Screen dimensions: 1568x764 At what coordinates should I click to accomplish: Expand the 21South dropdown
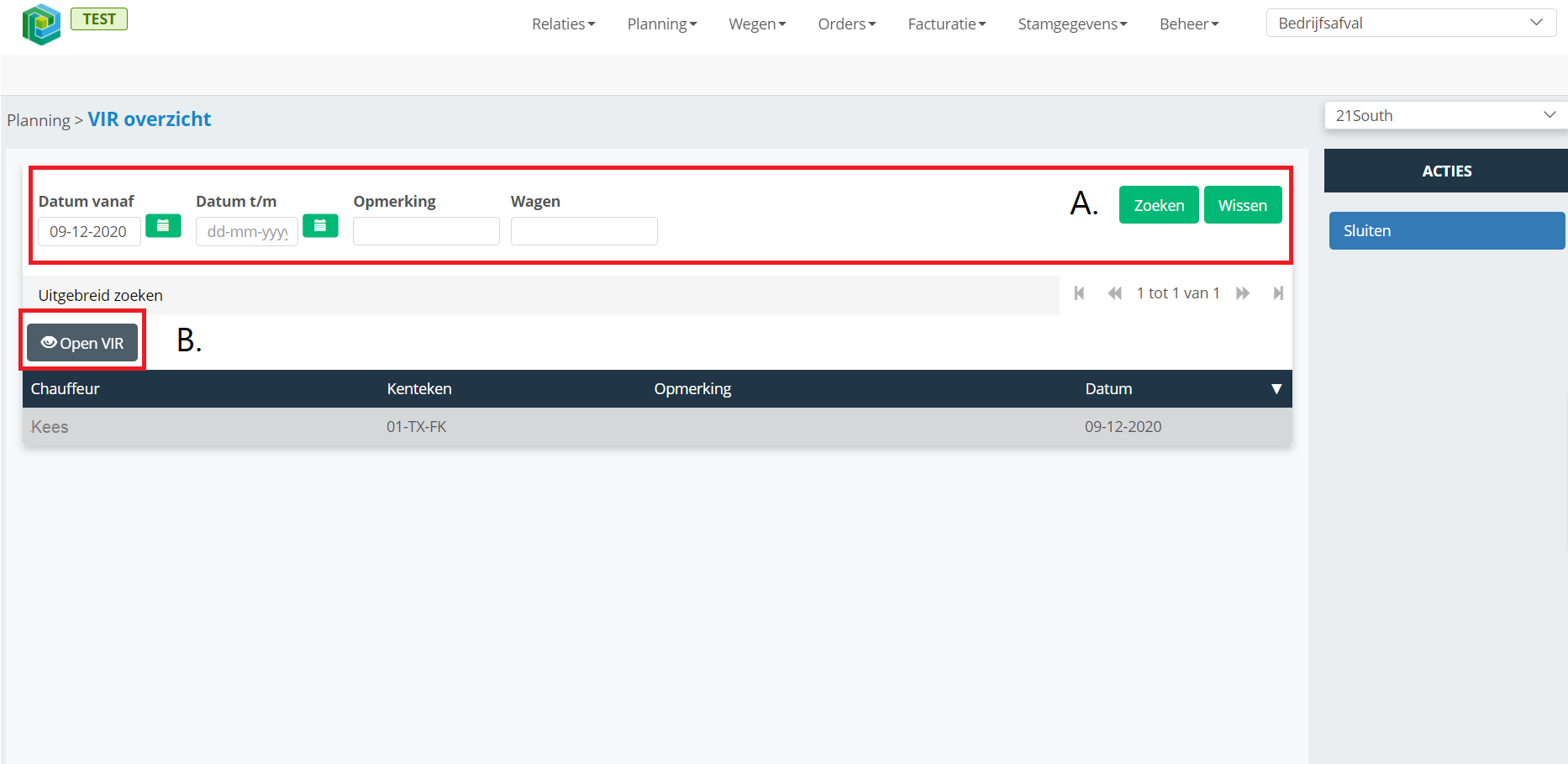coord(1445,115)
